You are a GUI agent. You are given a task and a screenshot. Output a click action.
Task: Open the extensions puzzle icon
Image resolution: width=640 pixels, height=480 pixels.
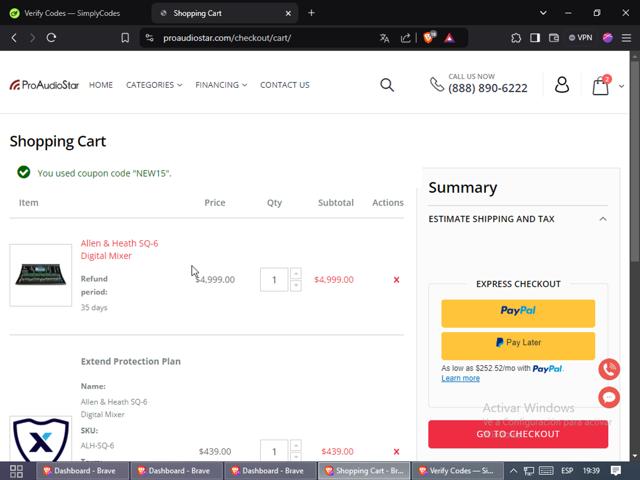click(516, 38)
